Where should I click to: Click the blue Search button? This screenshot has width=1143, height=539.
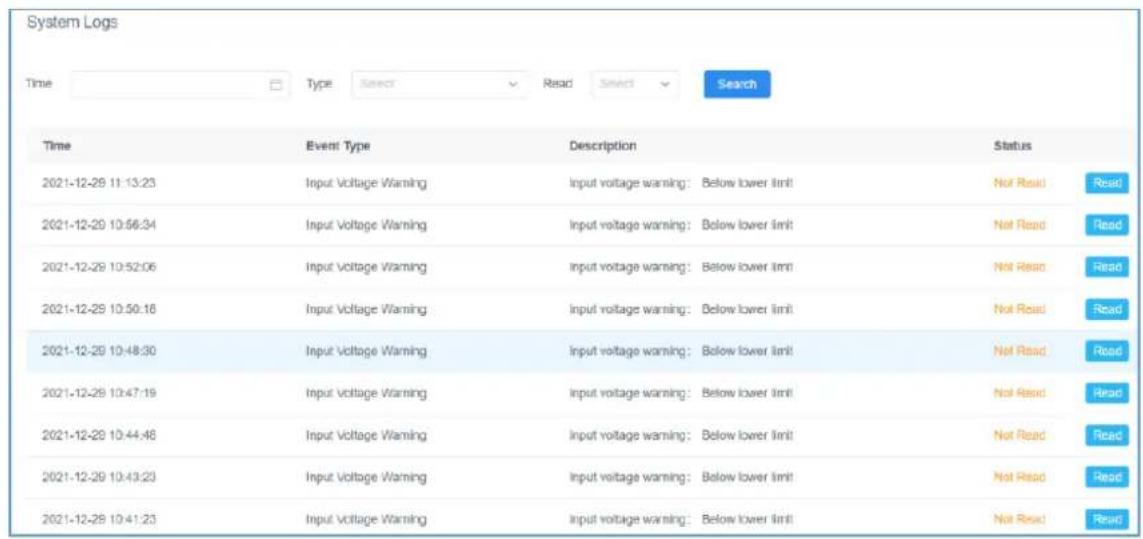pos(736,85)
